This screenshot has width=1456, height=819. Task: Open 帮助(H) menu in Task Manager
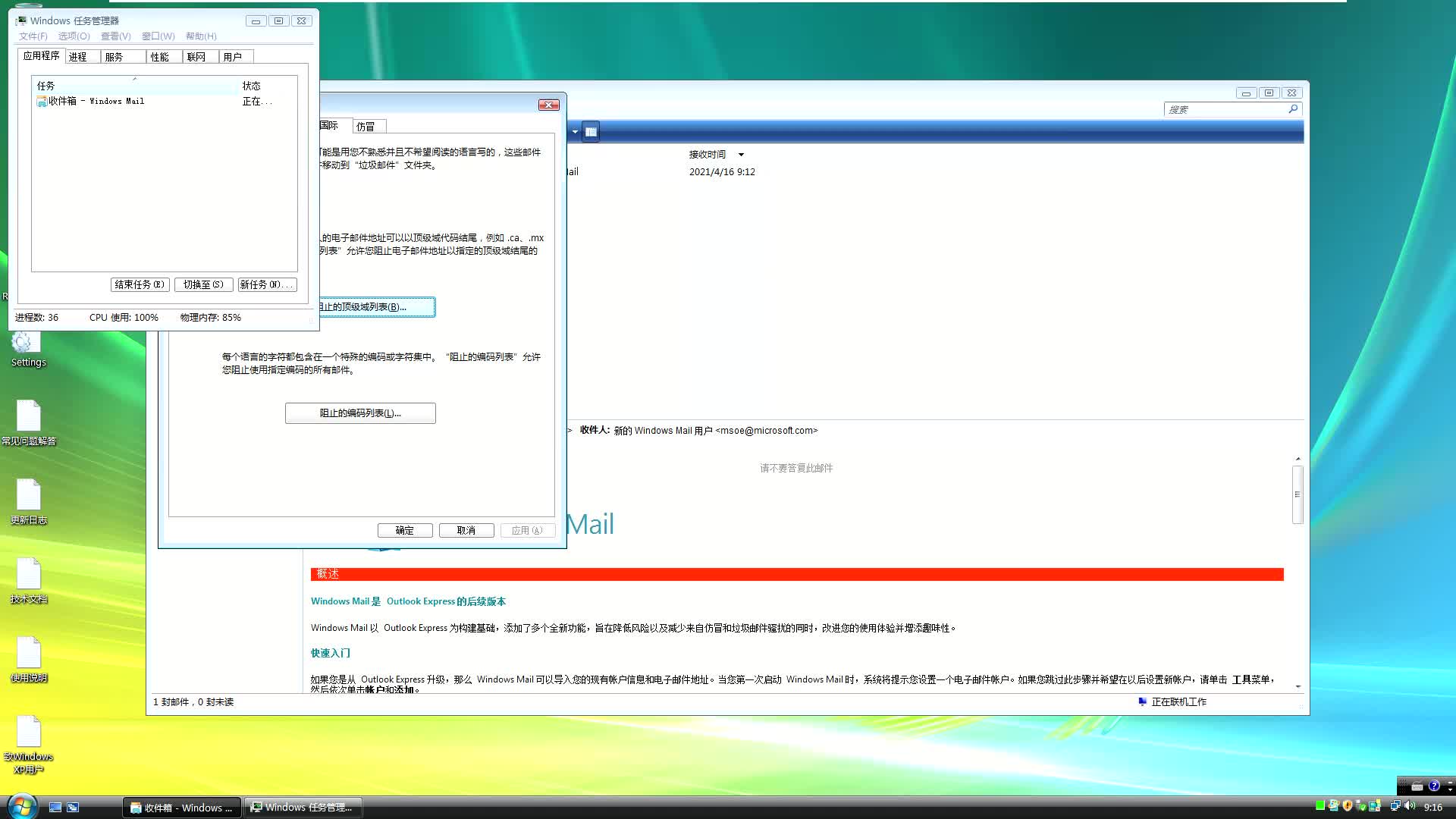(x=201, y=36)
